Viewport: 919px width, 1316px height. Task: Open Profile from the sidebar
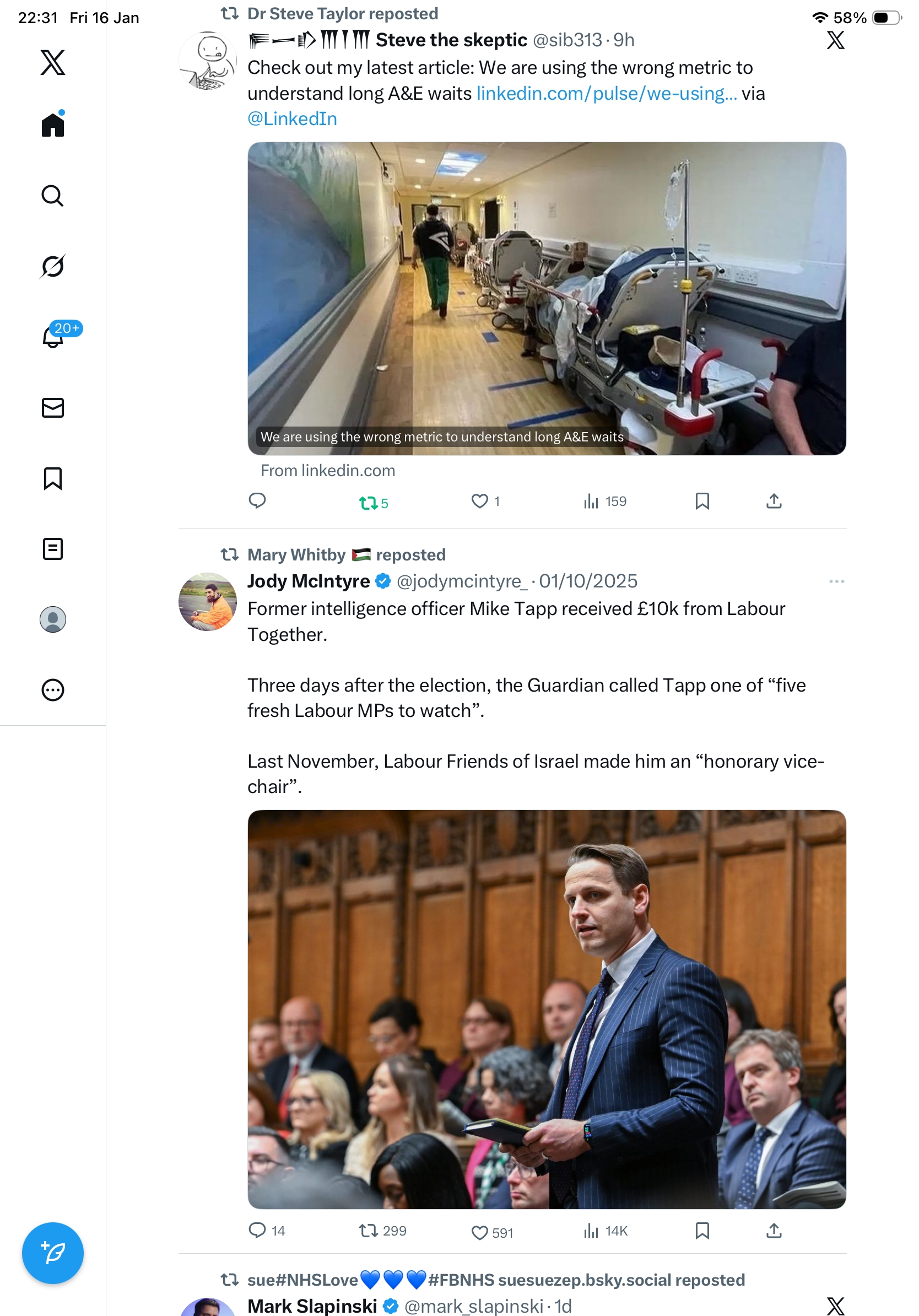[53, 619]
